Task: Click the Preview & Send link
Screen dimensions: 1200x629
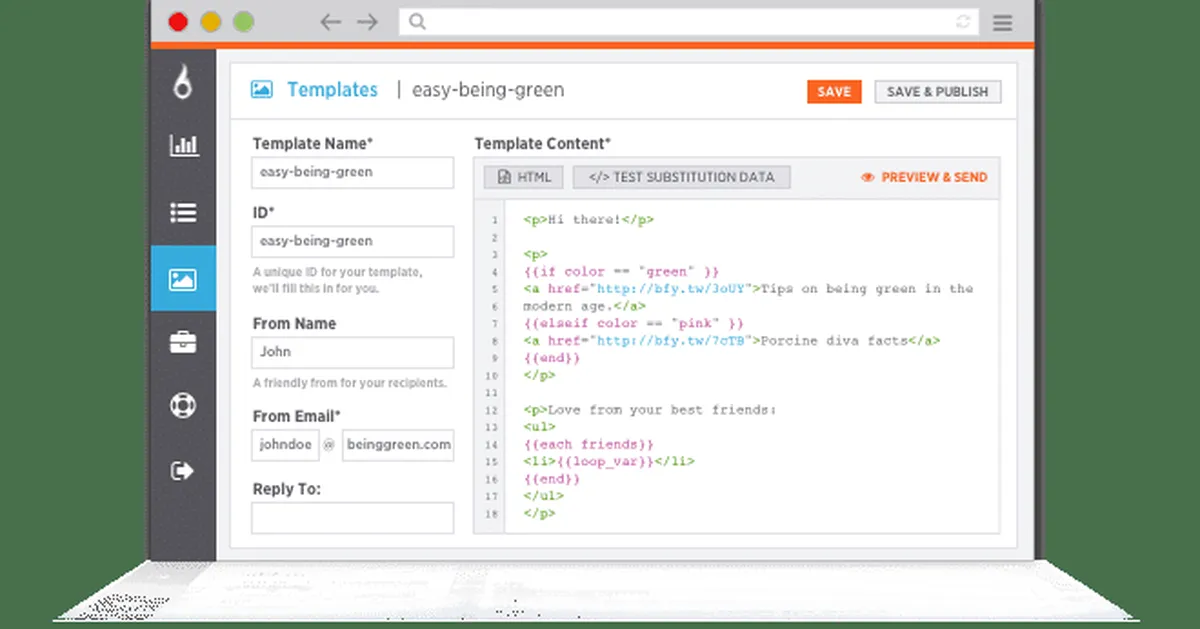Action: click(x=924, y=177)
